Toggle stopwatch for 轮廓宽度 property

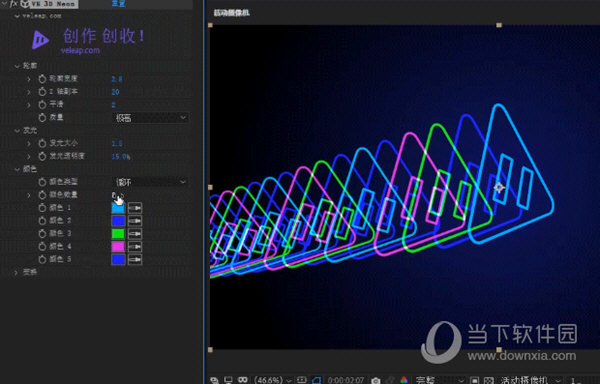click(x=42, y=79)
